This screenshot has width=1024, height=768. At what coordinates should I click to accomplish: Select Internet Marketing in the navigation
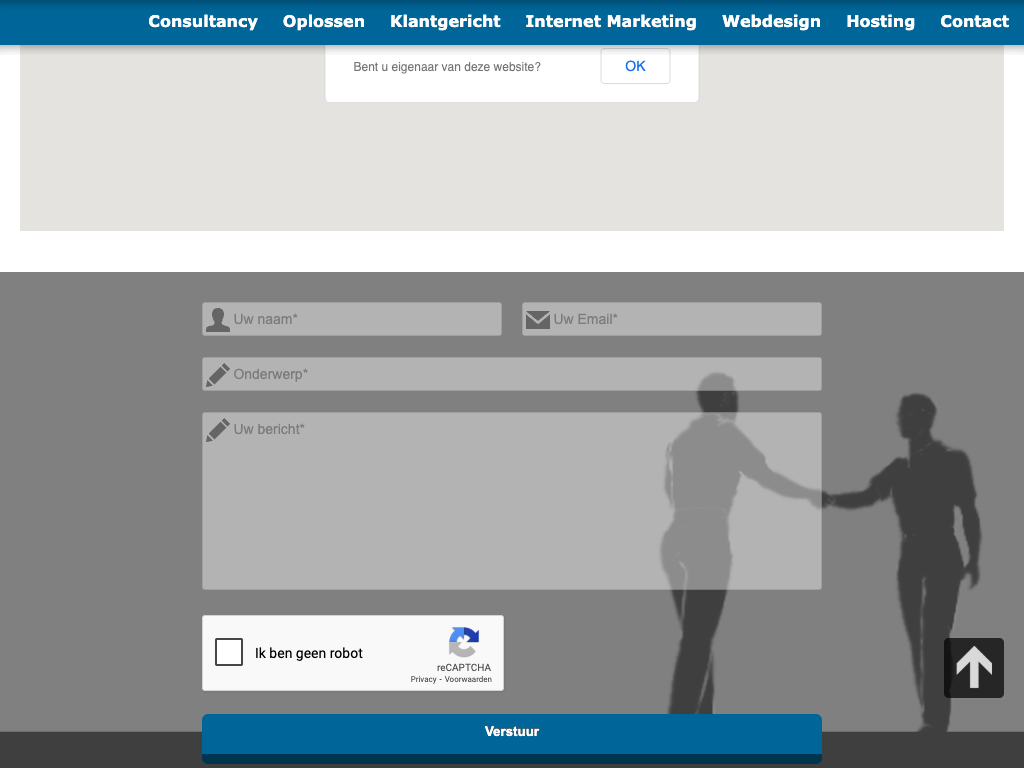coord(611,21)
